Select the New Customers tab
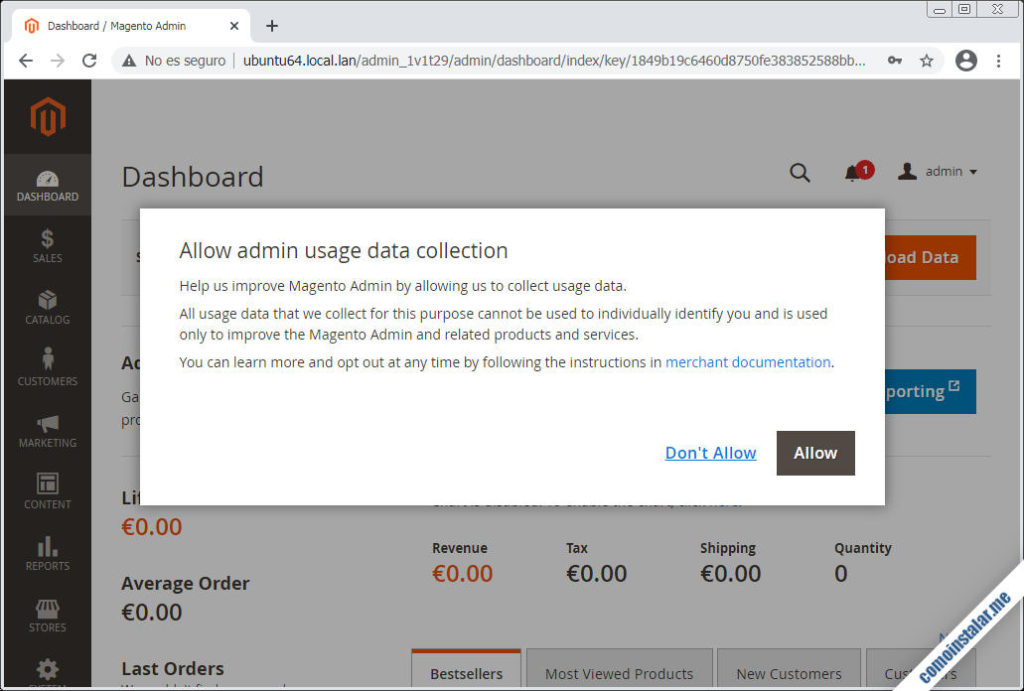Viewport: 1024px width, 691px height. [x=789, y=673]
